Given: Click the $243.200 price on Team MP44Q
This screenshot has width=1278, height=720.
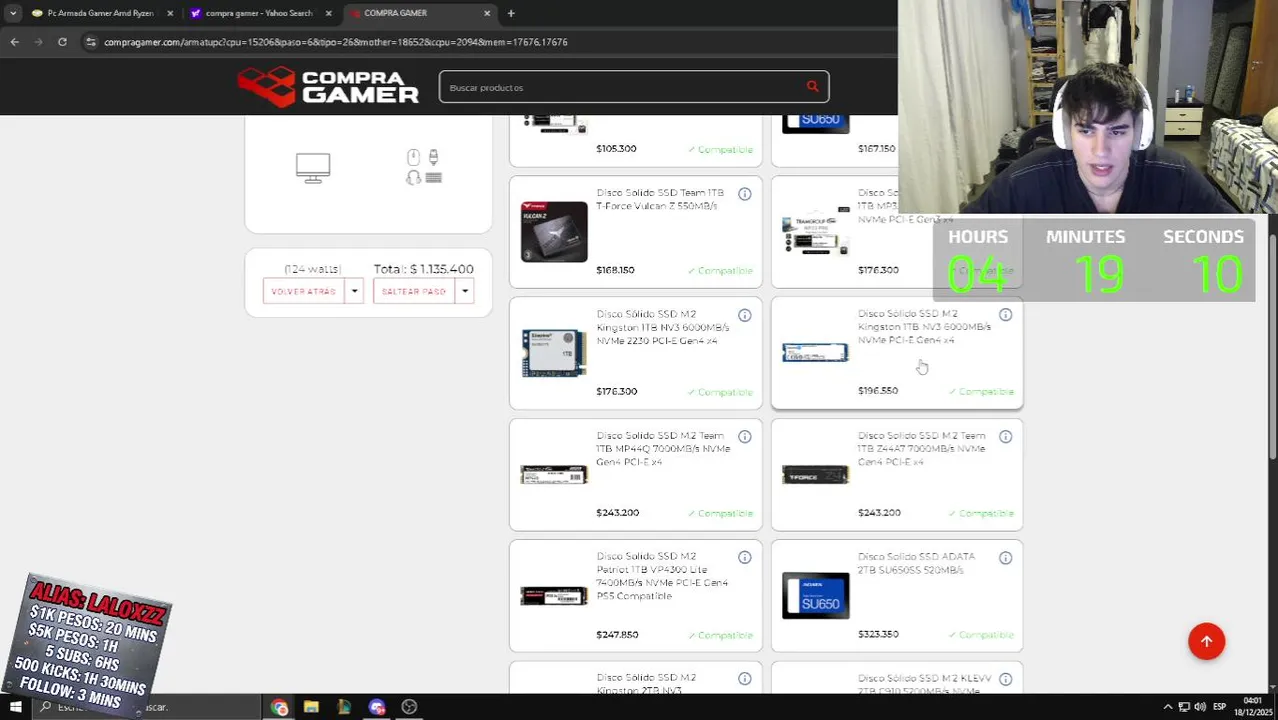Looking at the screenshot, I should pos(617,512).
